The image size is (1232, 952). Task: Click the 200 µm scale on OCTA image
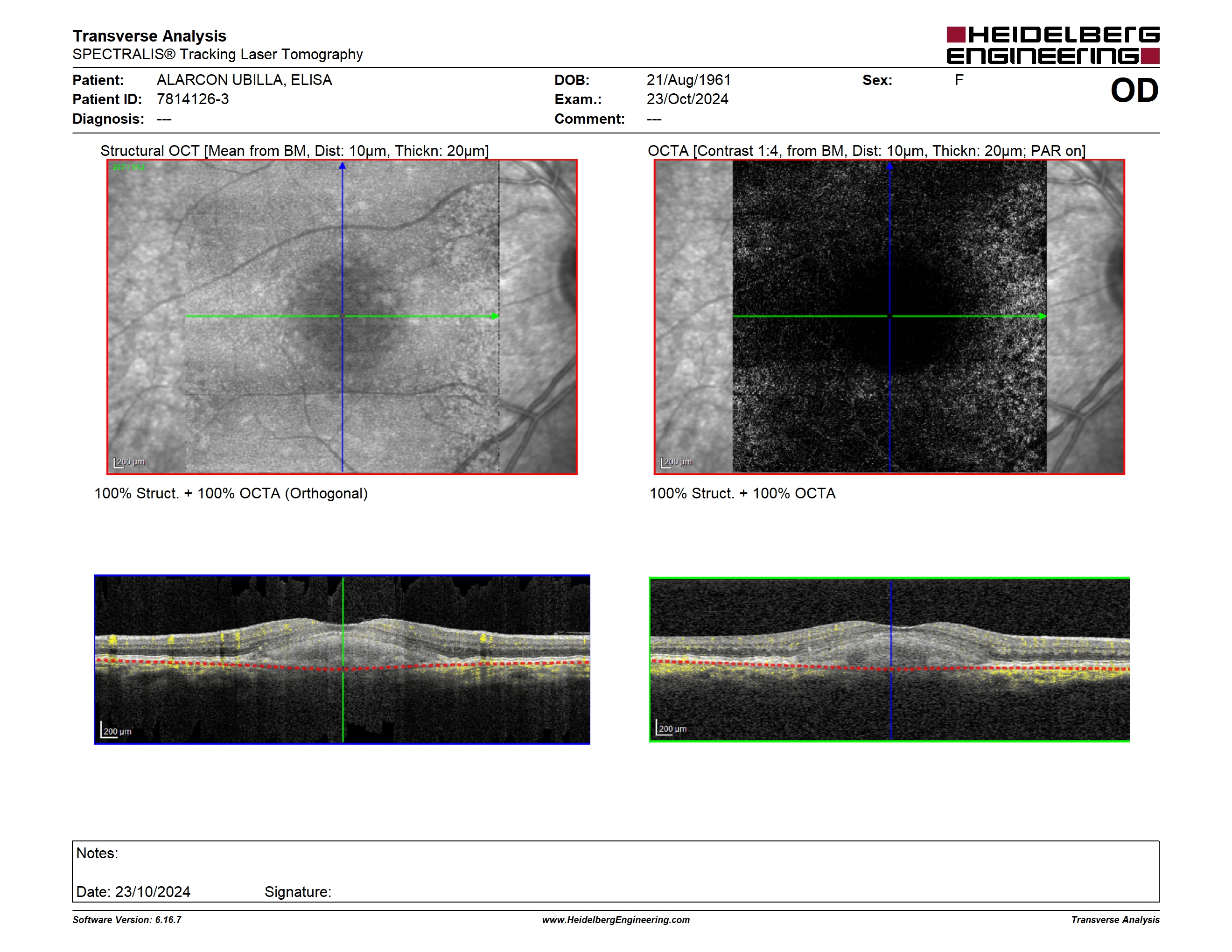[x=676, y=462]
